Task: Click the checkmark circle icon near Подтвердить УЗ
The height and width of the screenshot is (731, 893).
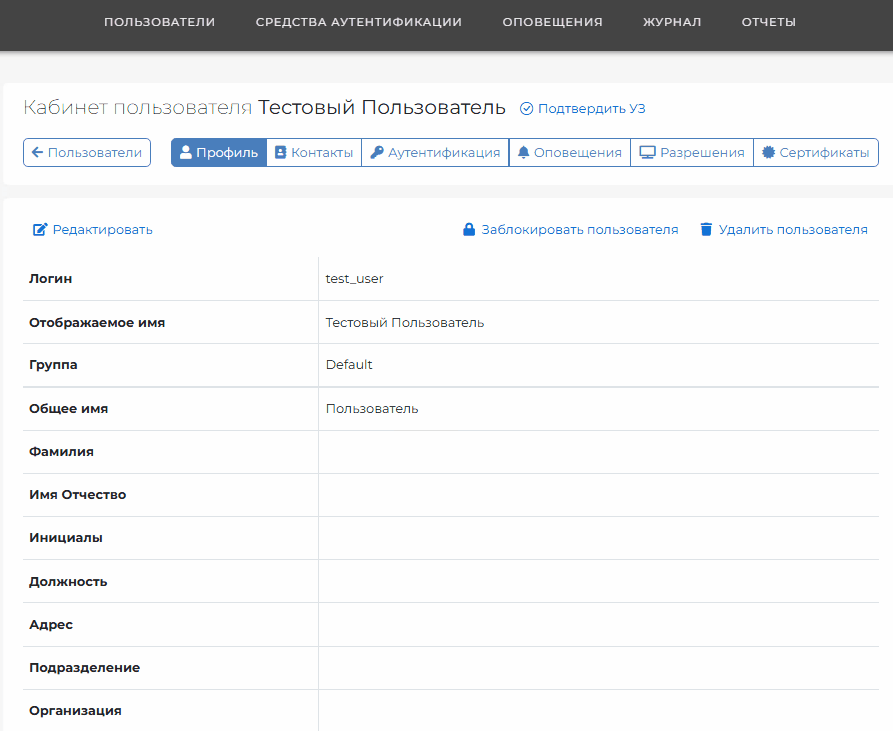Action: click(x=526, y=109)
